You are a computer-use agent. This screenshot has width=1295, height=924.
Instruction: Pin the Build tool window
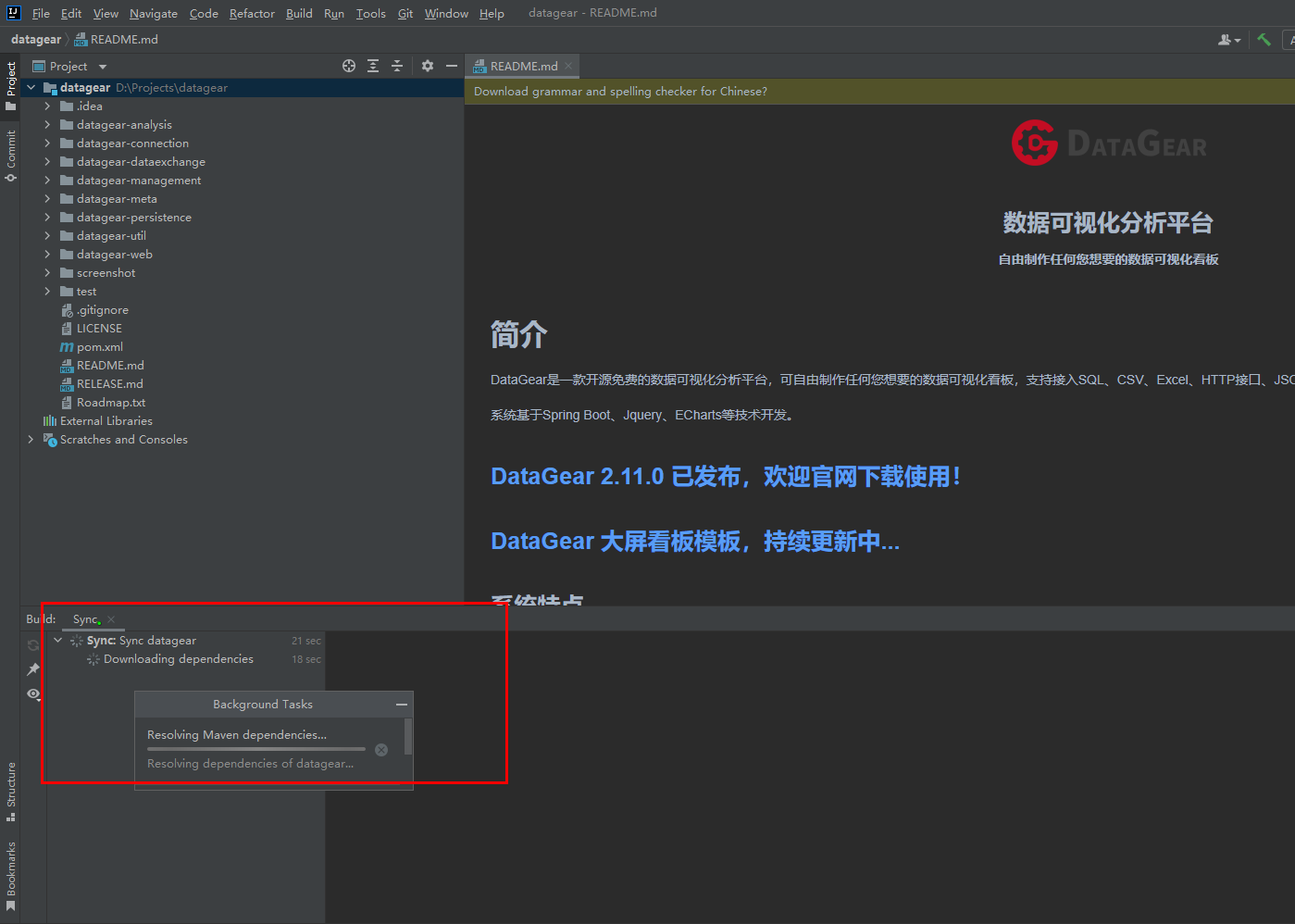point(31,668)
